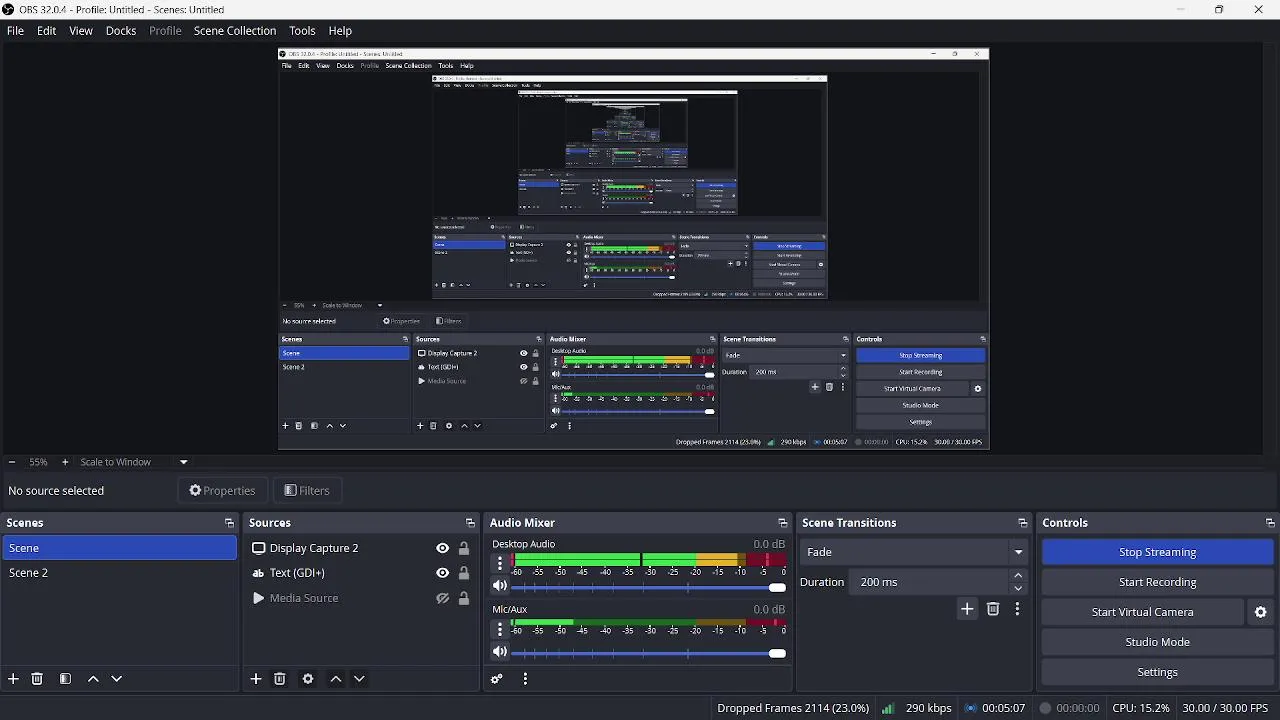The height and width of the screenshot is (720, 1280).
Task: Unlock the Display Capture 2 source
Action: point(464,548)
